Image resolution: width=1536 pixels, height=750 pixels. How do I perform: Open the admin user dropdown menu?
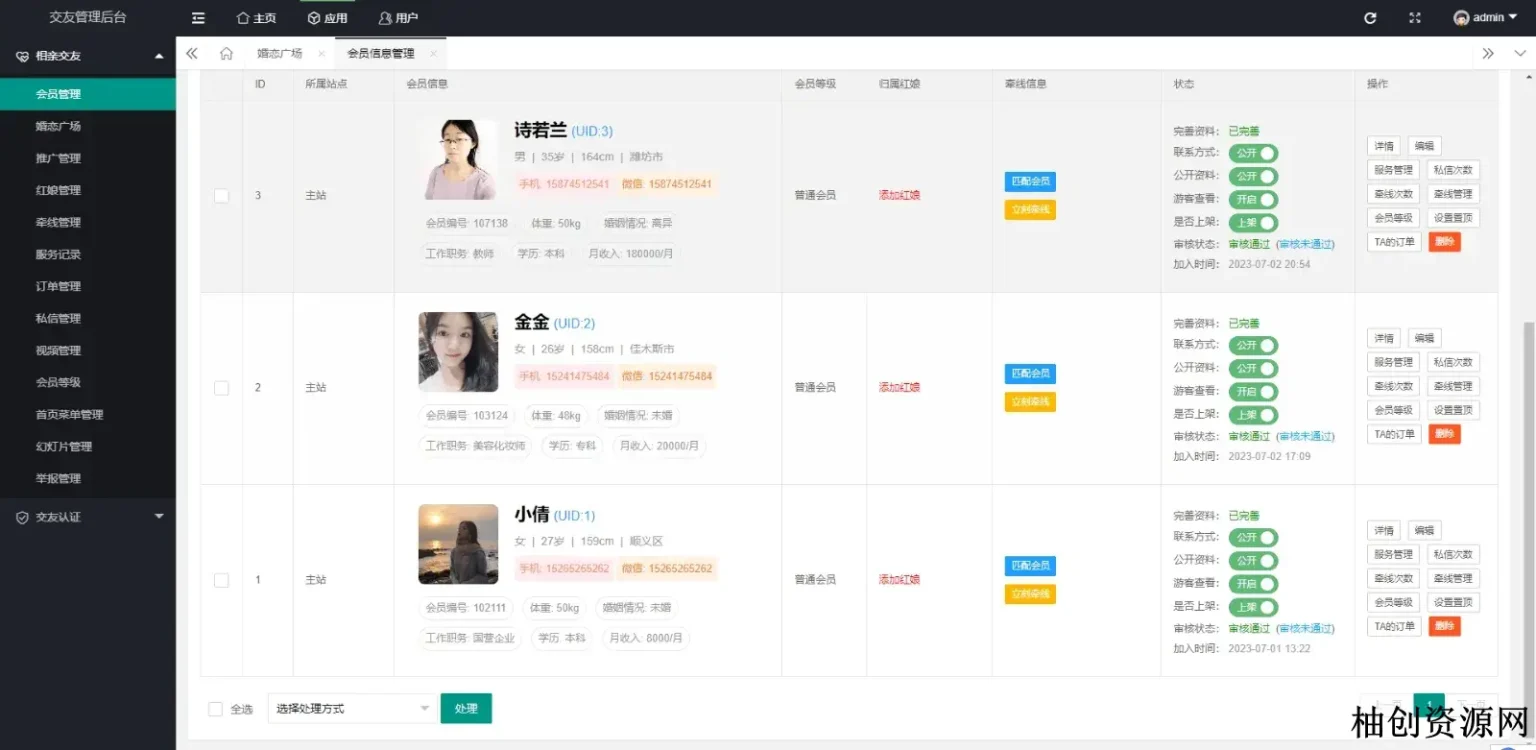pyautogui.click(x=1486, y=18)
